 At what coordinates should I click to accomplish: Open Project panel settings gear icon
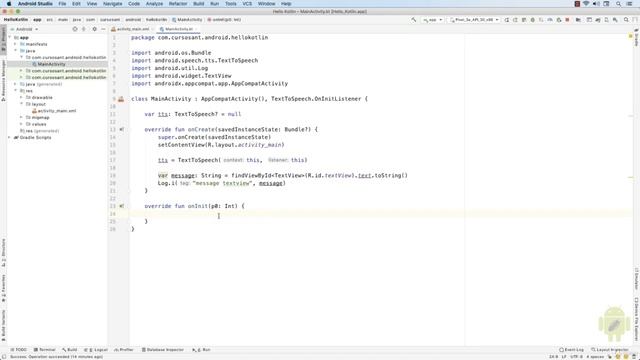[x=94, y=29]
